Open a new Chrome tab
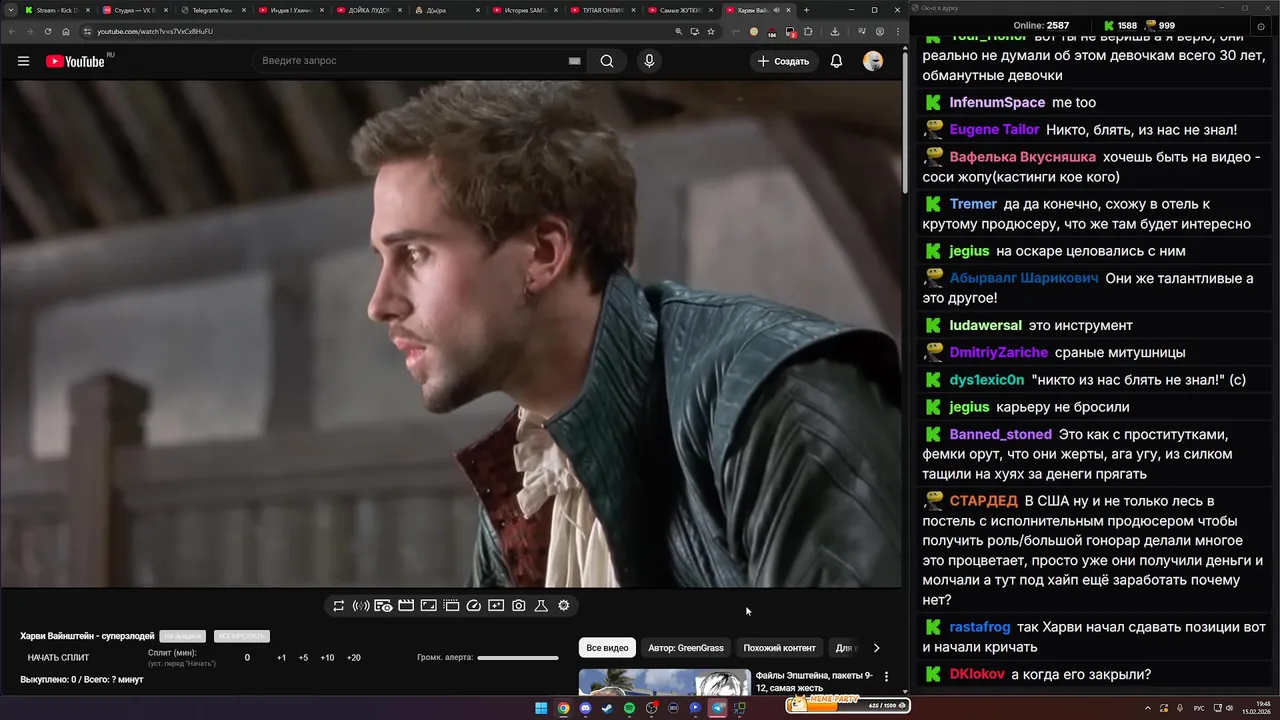 tap(806, 10)
